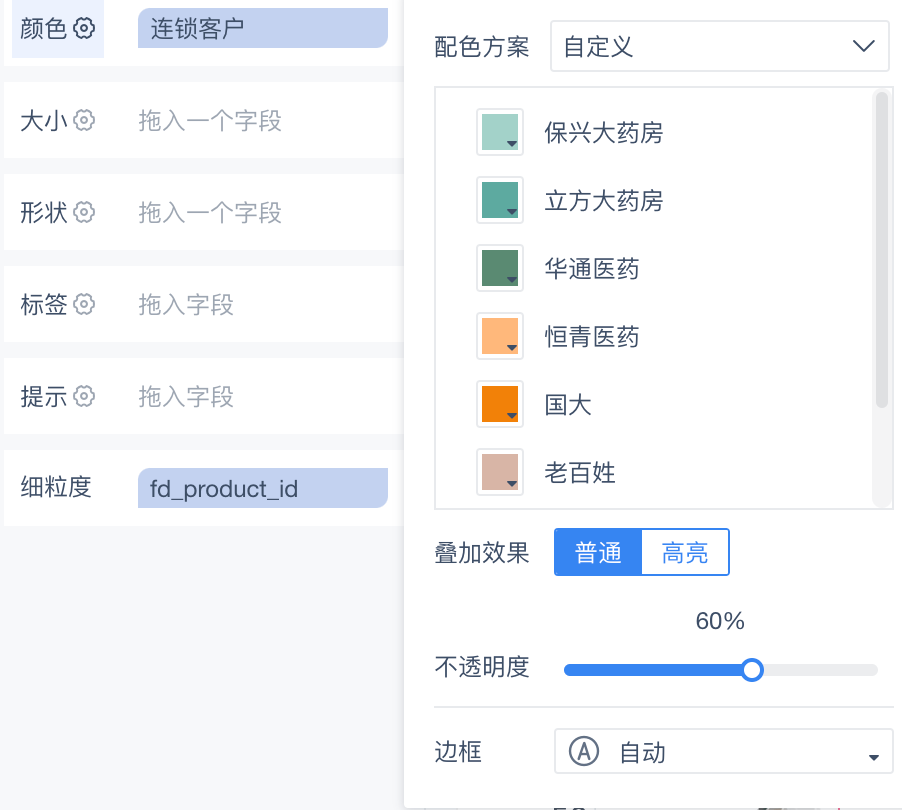Open color picker for 立方大药房
Image resolution: width=902 pixels, height=810 pixels.
[x=500, y=200]
